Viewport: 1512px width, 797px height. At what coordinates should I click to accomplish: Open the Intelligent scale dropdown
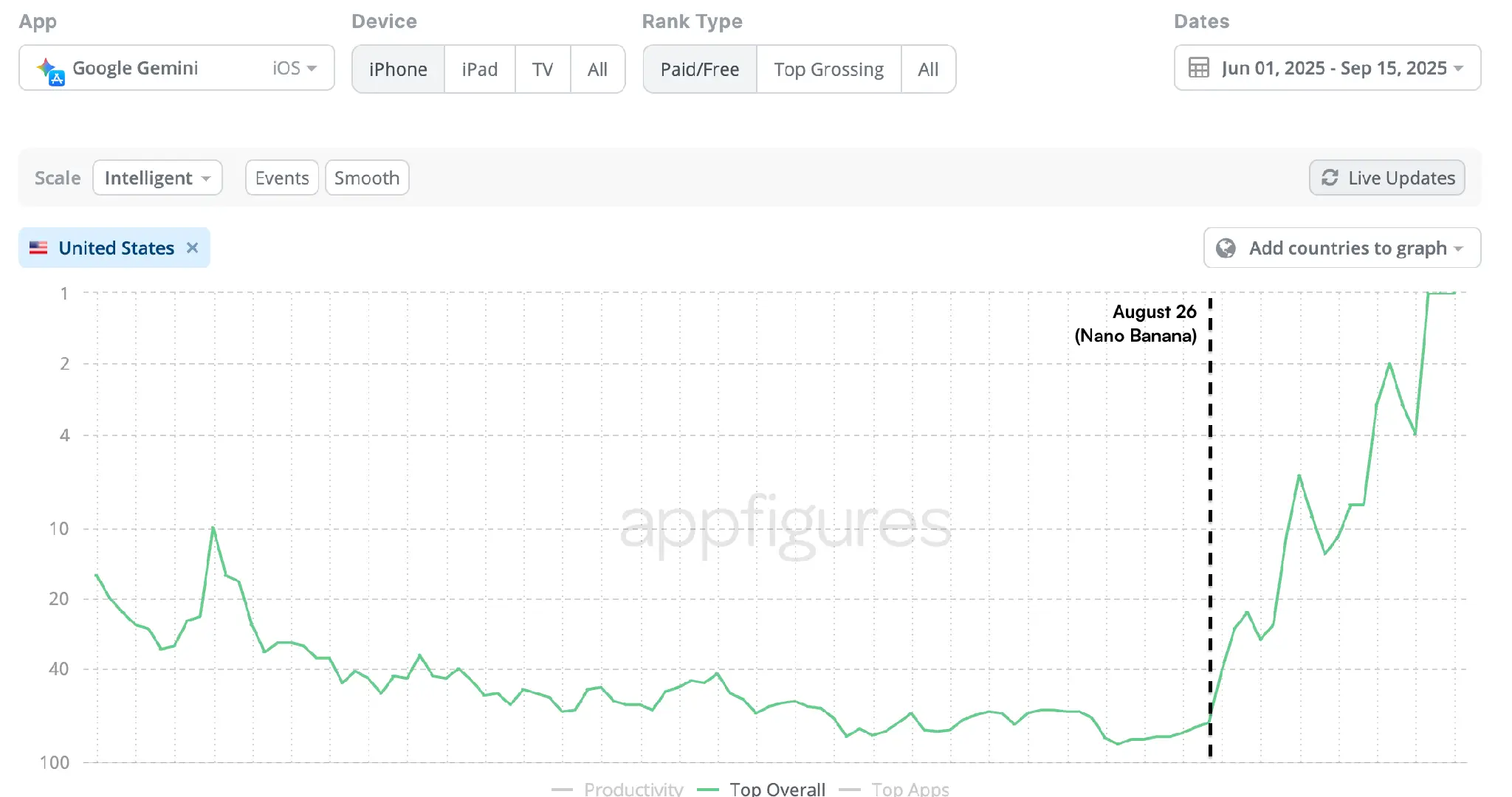pyautogui.click(x=157, y=178)
